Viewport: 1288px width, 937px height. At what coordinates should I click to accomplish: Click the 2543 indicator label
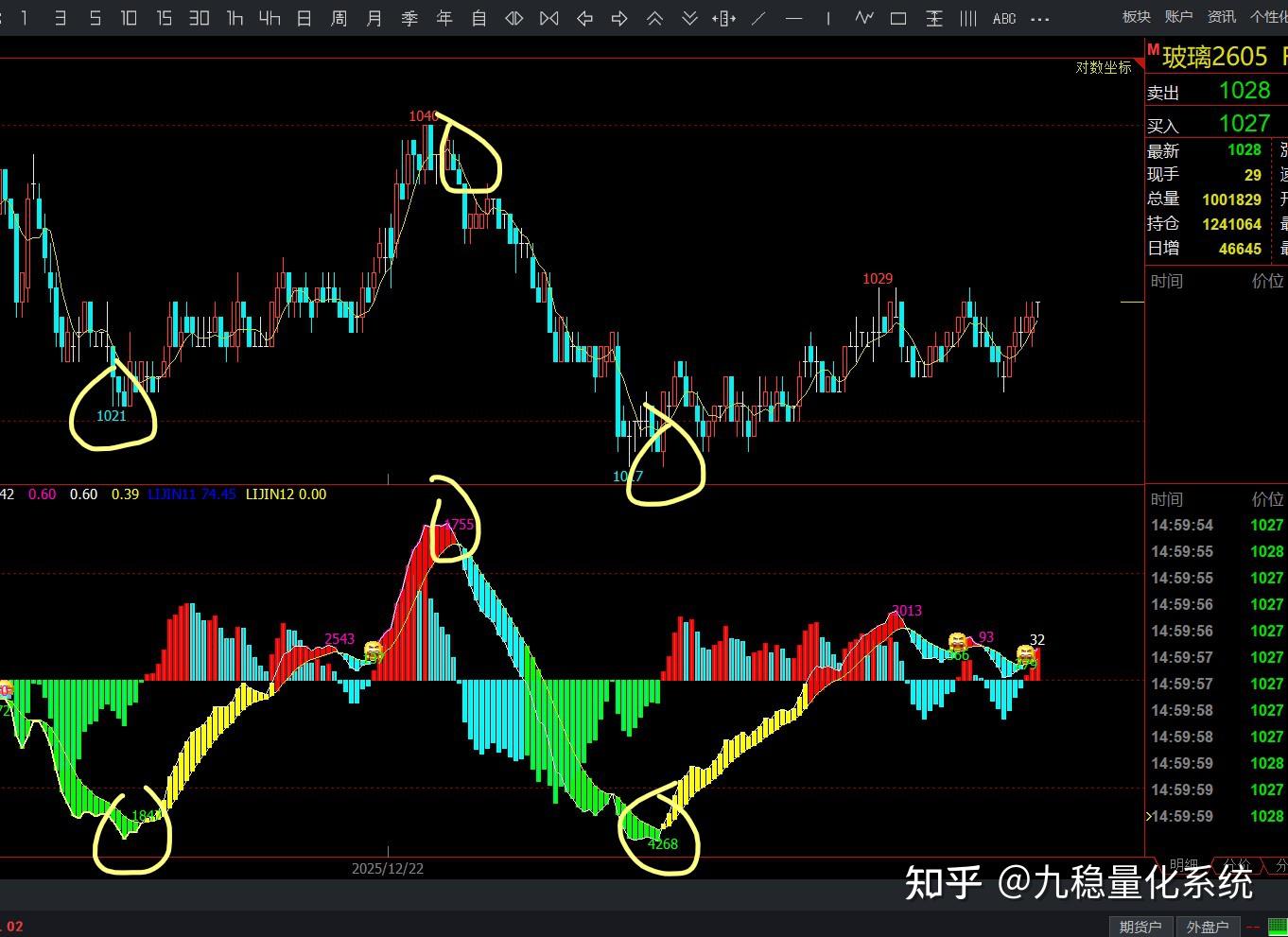(339, 638)
